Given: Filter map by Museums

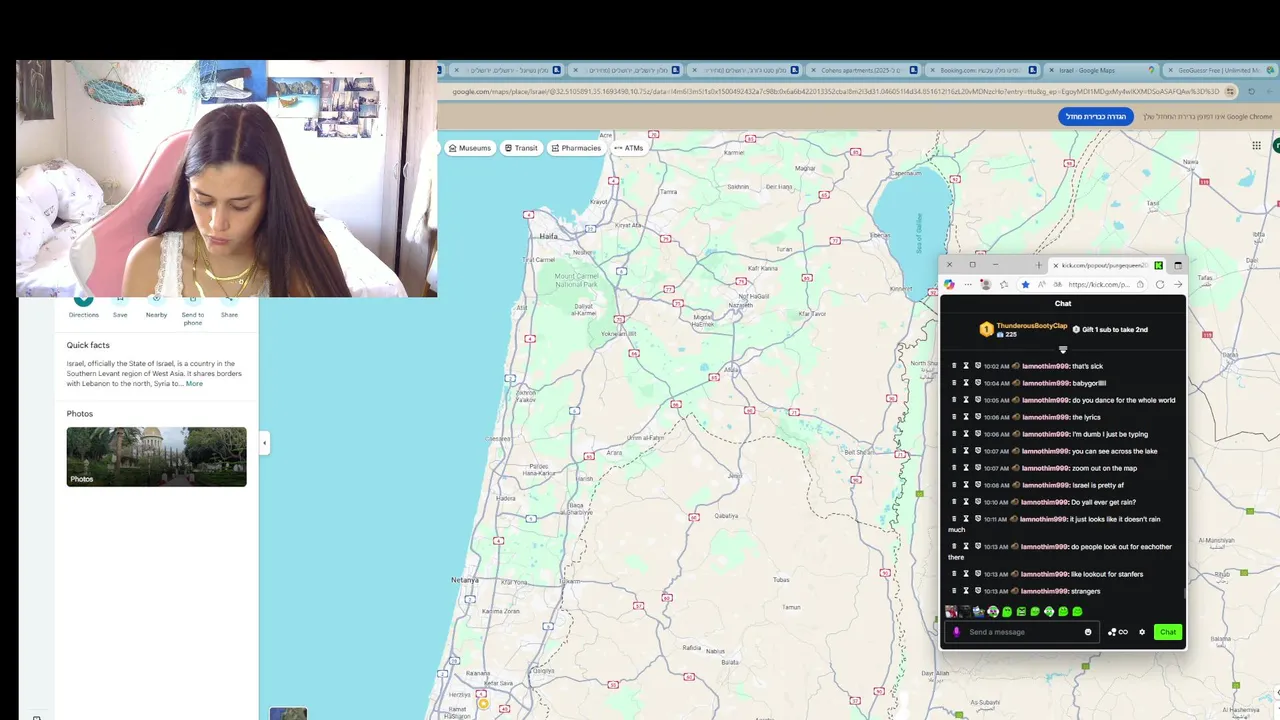Looking at the screenshot, I should [470, 148].
